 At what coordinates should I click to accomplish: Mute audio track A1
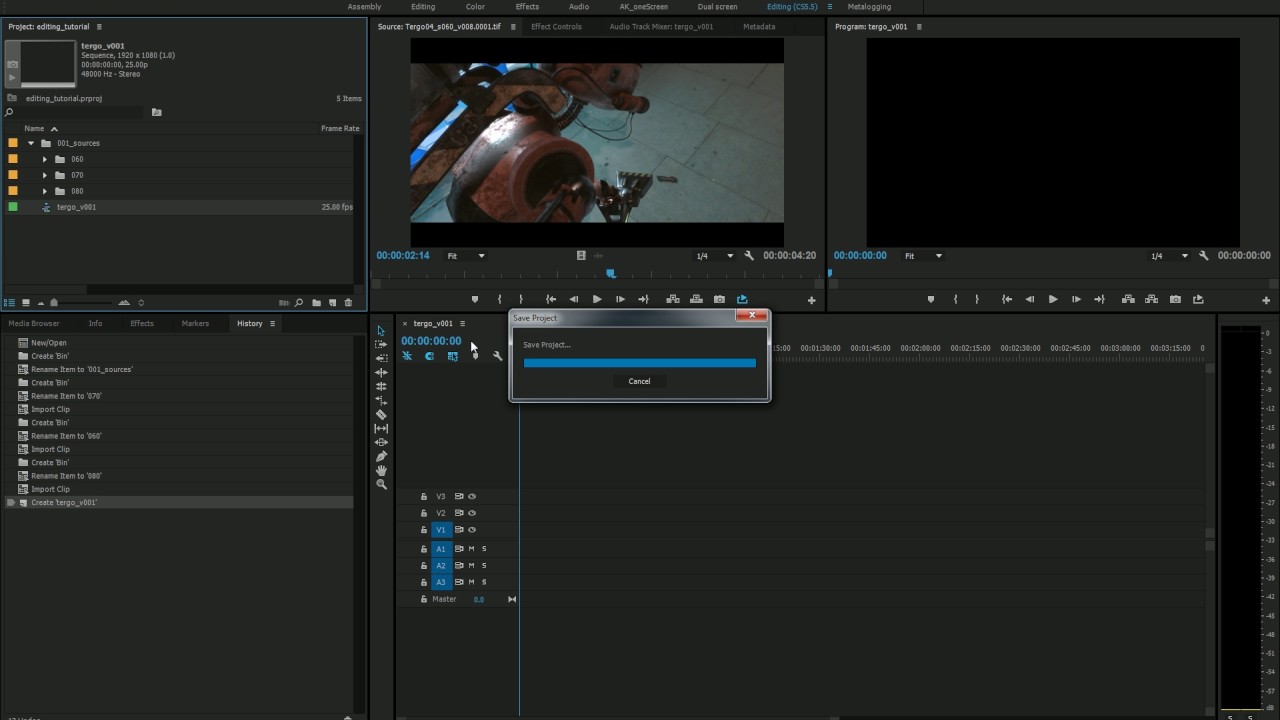click(x=472, y=549)
